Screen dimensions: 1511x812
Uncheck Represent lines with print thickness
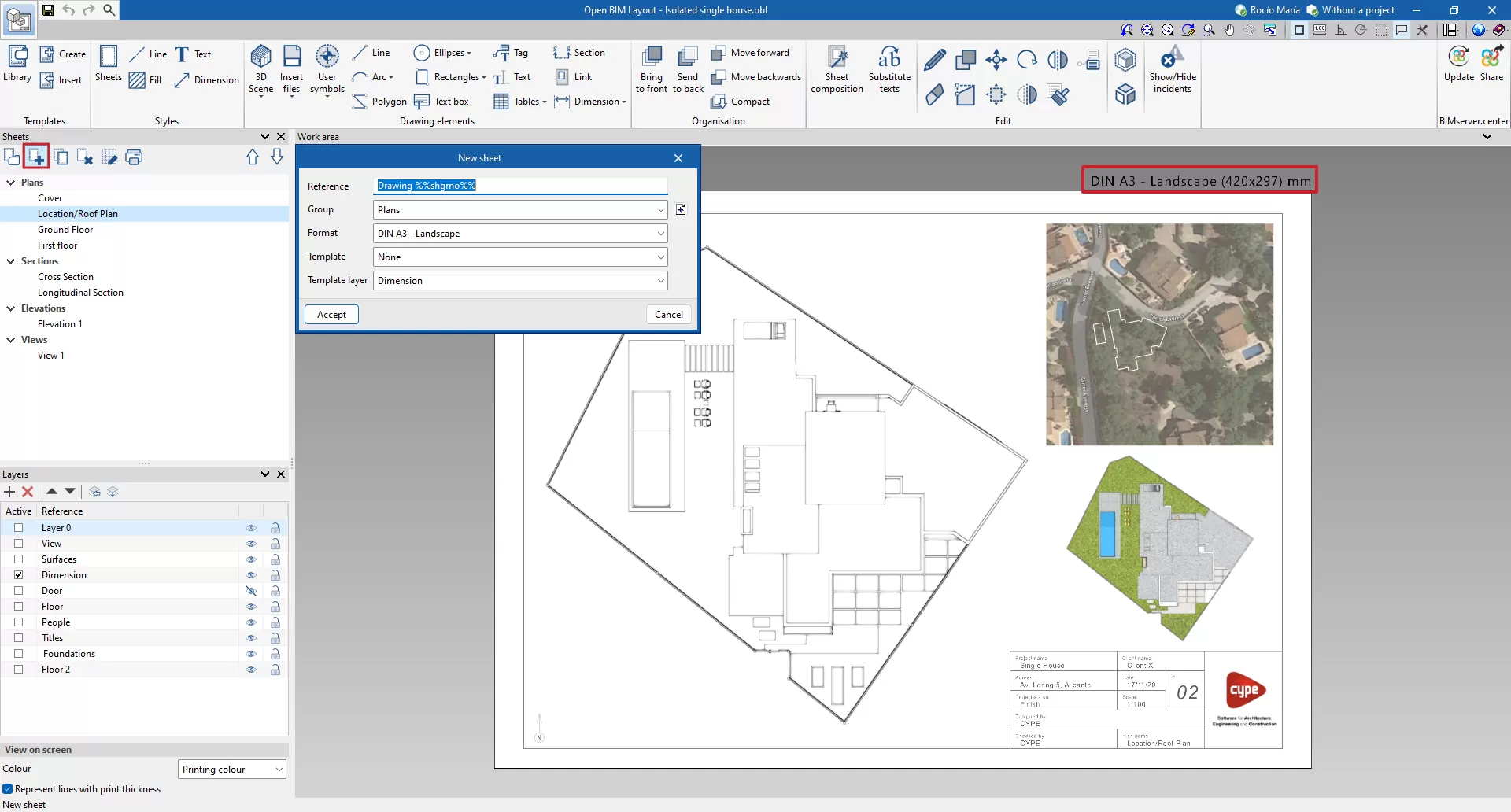click(8, 789)
